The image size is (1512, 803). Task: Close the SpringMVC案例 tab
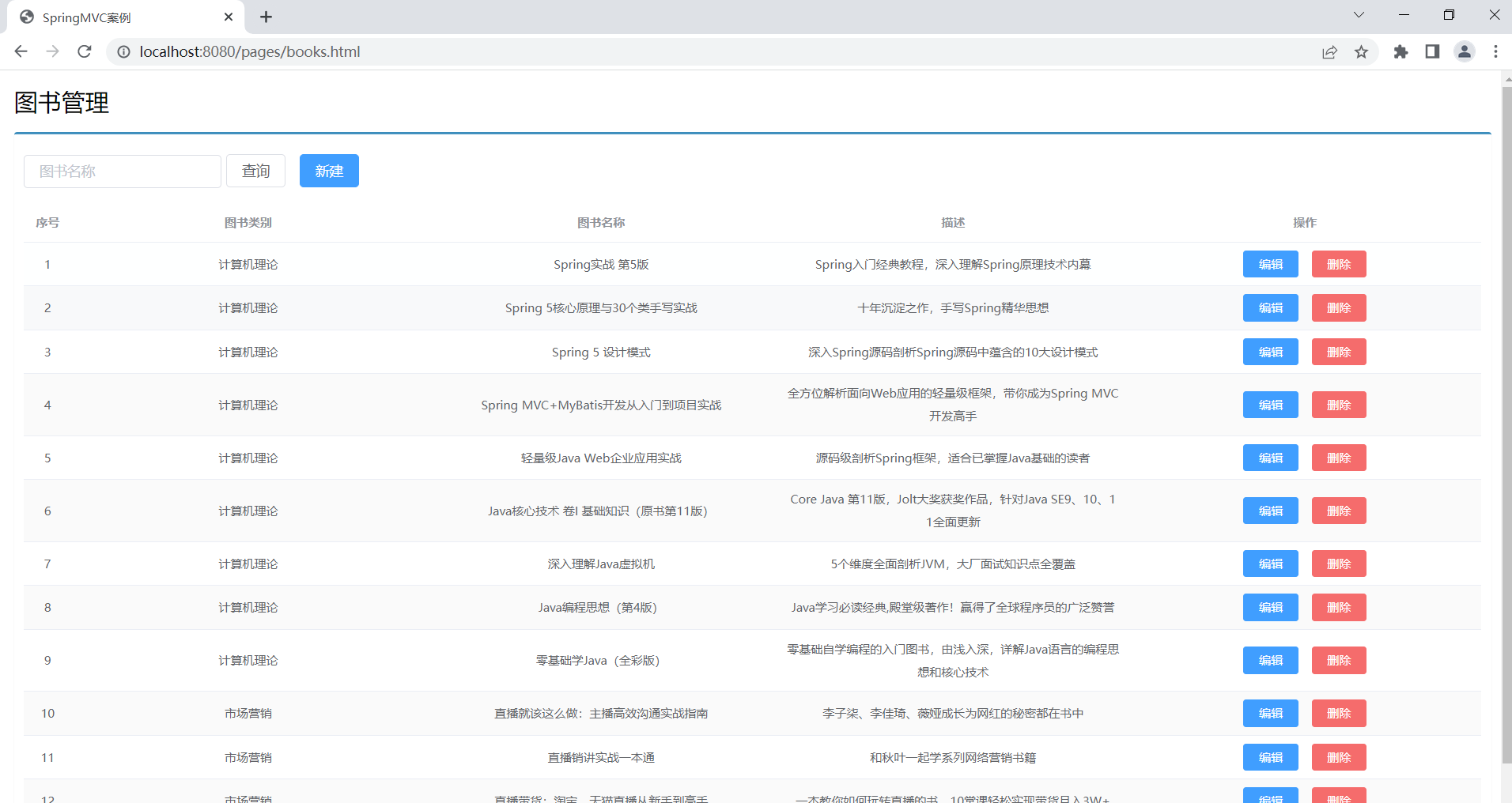[229, 17]
